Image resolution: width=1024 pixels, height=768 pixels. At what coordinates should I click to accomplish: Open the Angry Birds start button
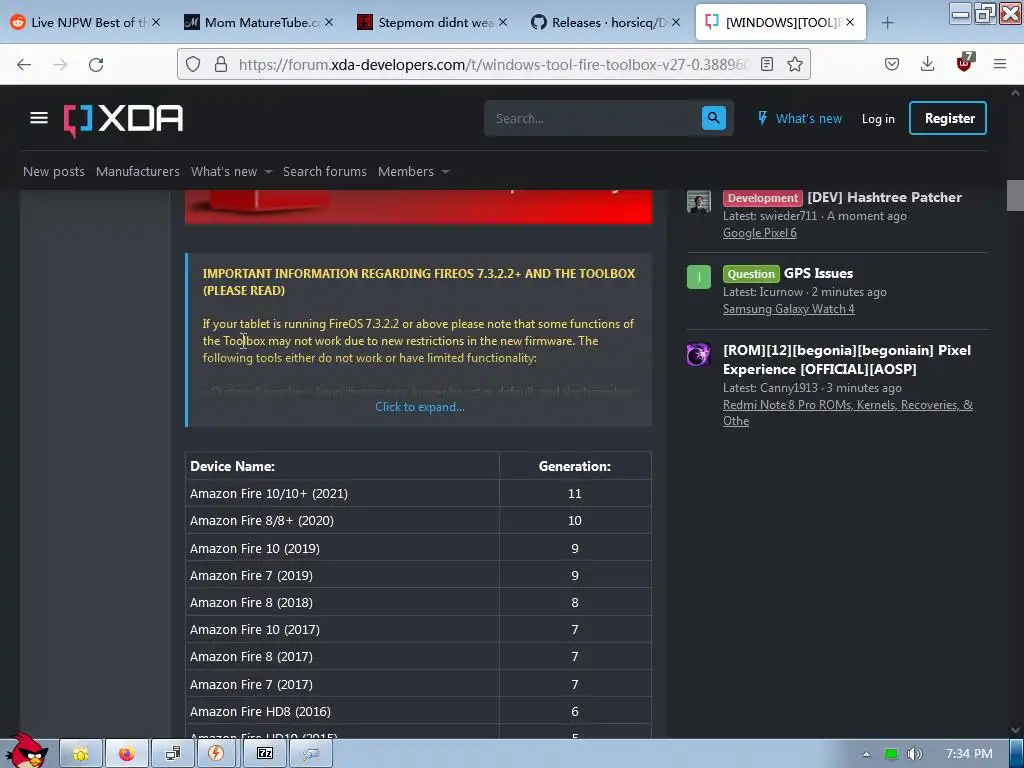[26, 751]
